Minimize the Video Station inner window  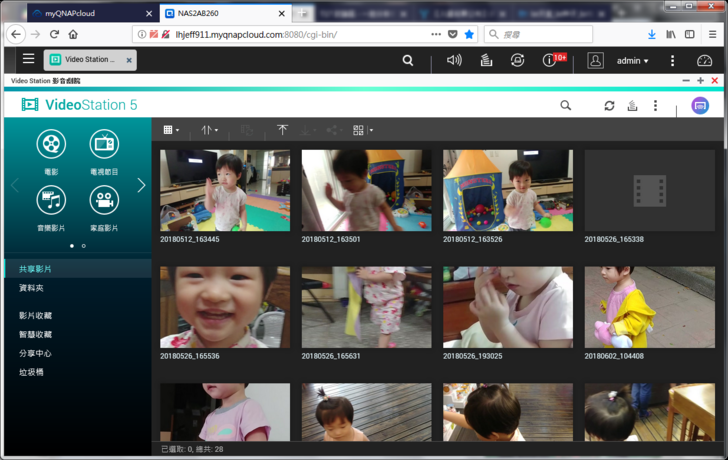click(x=686, y=81)
